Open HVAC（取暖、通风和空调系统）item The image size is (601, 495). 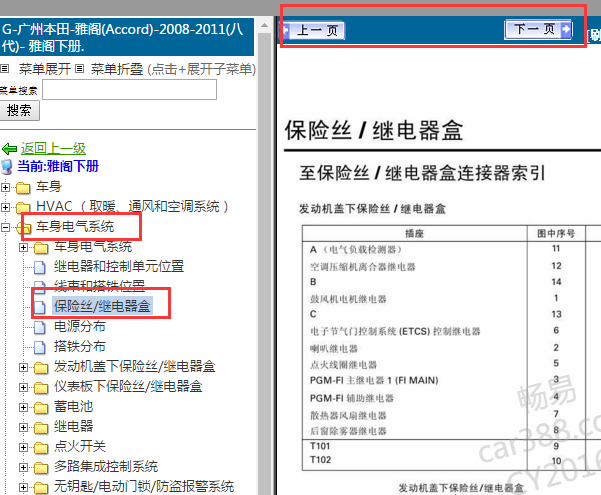(132, 207)
